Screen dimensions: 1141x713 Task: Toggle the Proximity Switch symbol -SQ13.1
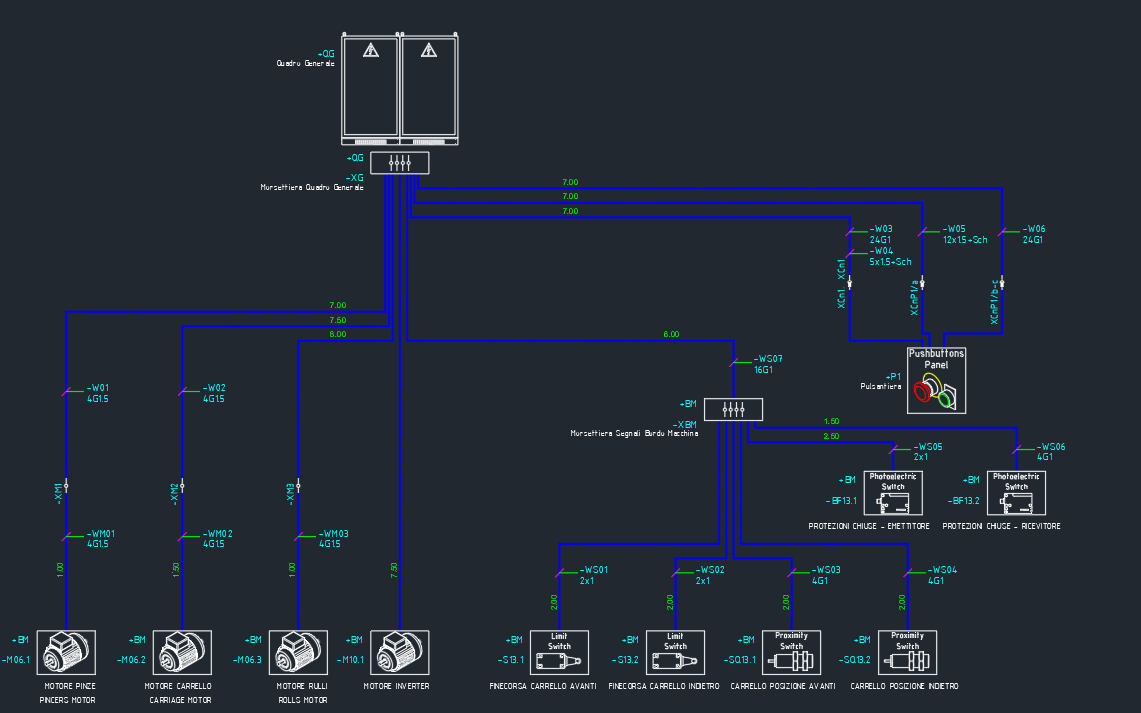[x=790, y=652]
